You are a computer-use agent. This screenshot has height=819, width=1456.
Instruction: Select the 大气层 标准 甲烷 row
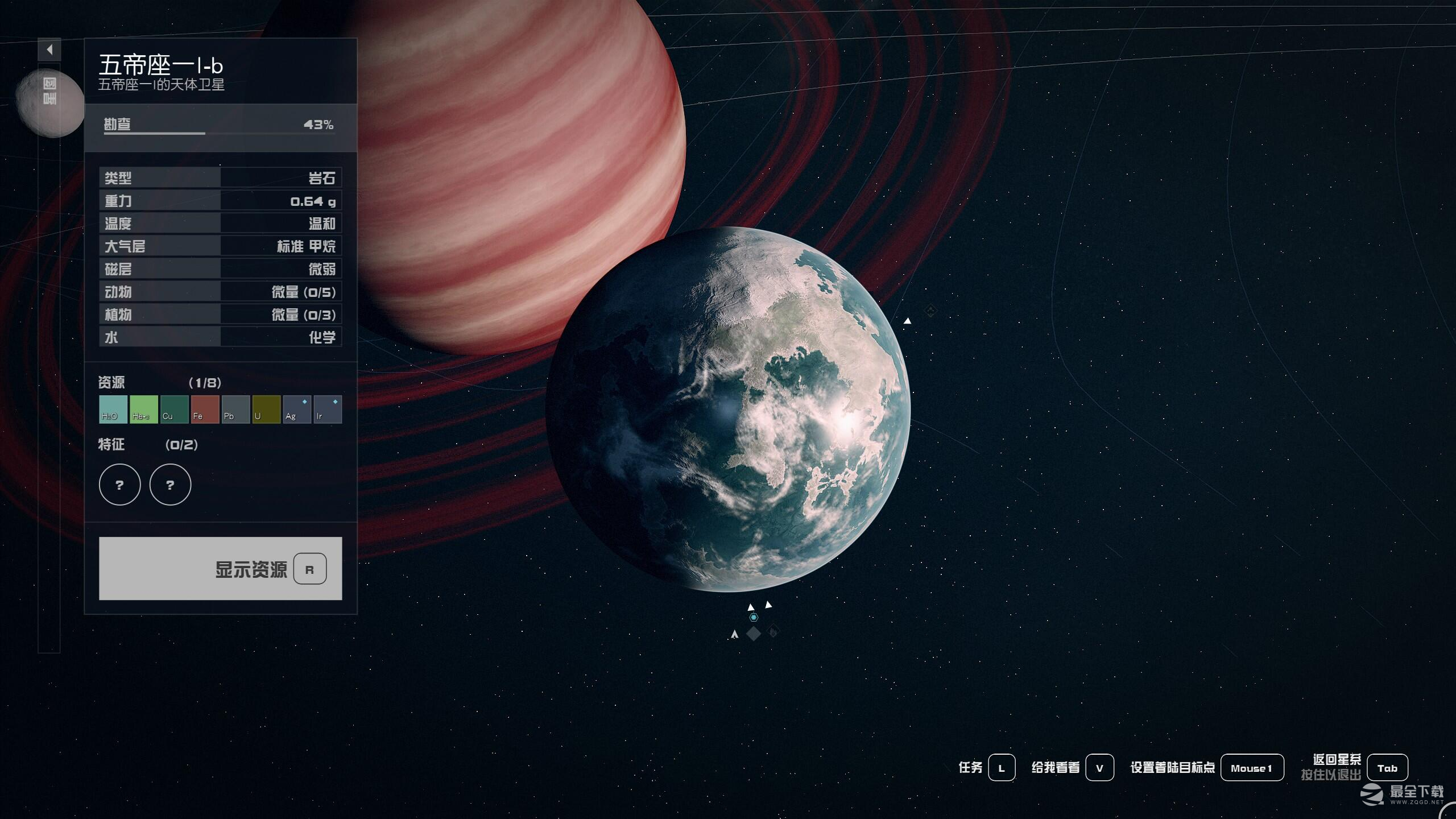pos(221,246)
